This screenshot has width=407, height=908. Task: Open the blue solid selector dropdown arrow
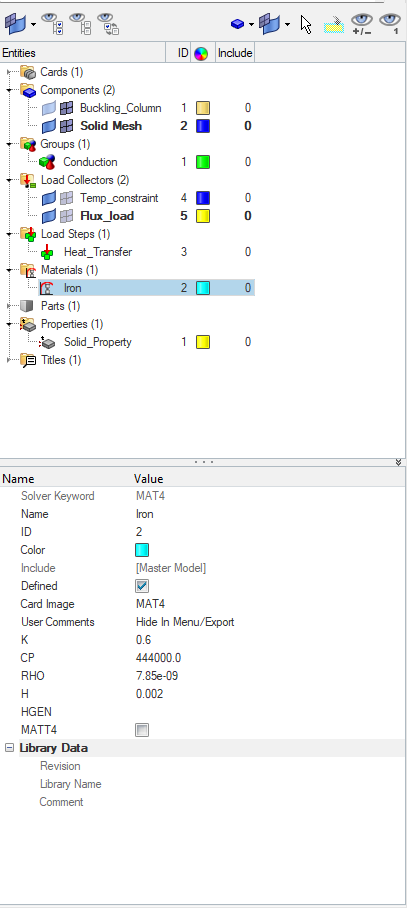(x=251, y=24)
